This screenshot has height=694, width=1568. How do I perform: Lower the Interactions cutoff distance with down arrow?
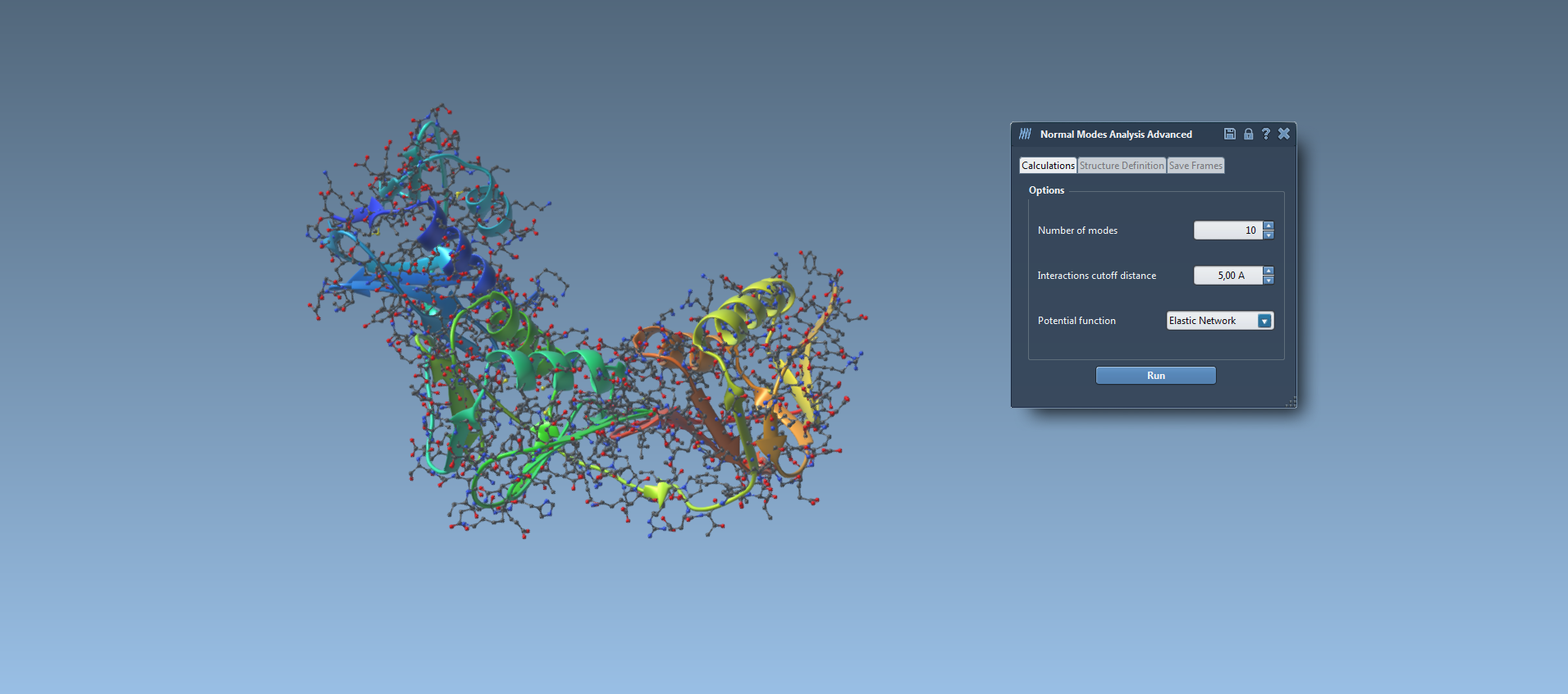1269,281
